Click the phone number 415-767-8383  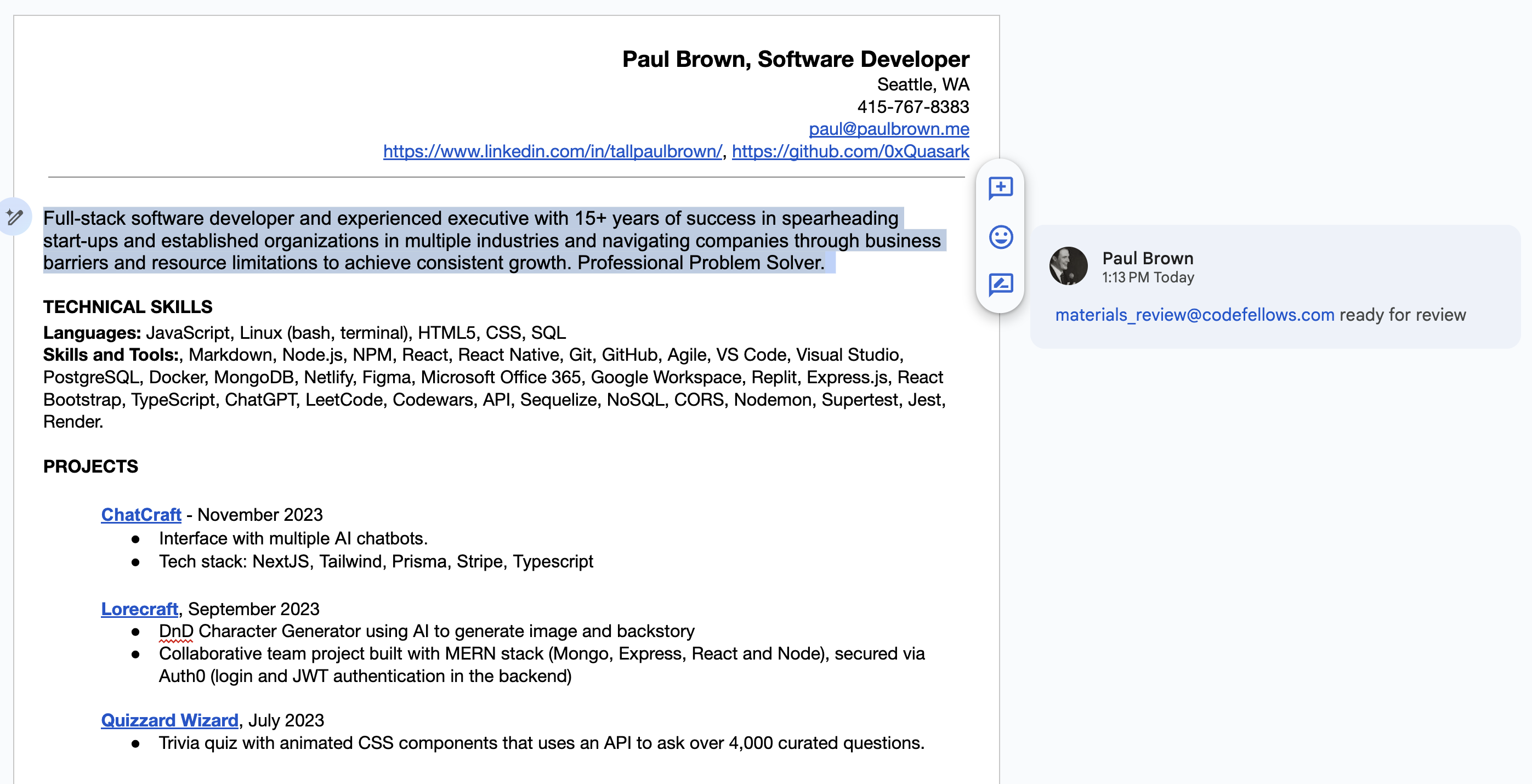click(x=912, y=107)
